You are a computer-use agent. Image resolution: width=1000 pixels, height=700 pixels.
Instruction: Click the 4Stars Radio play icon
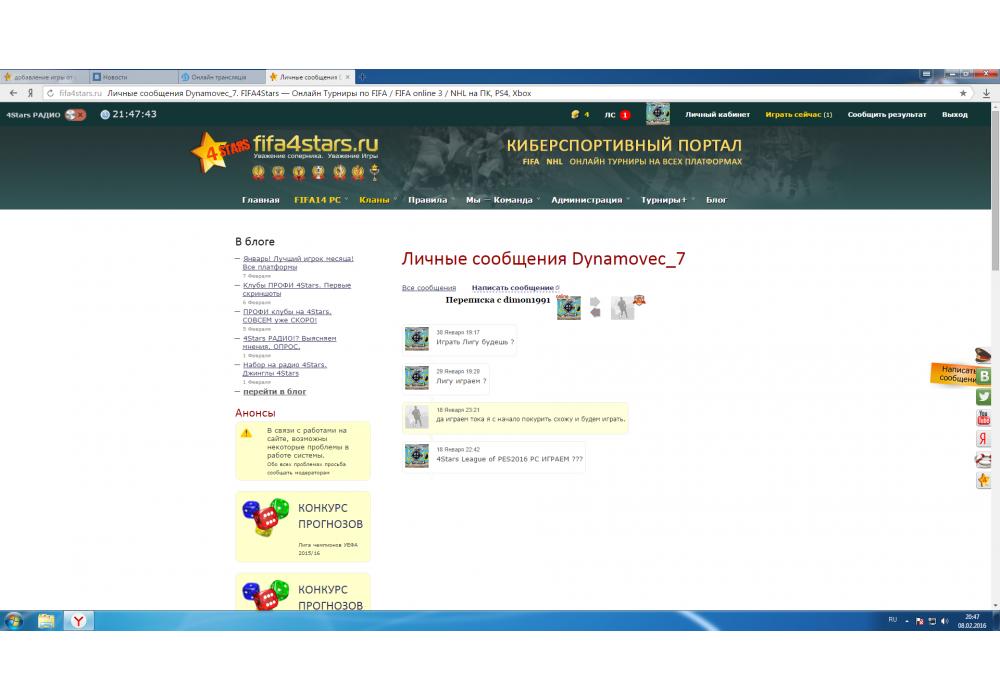point(75,114)
